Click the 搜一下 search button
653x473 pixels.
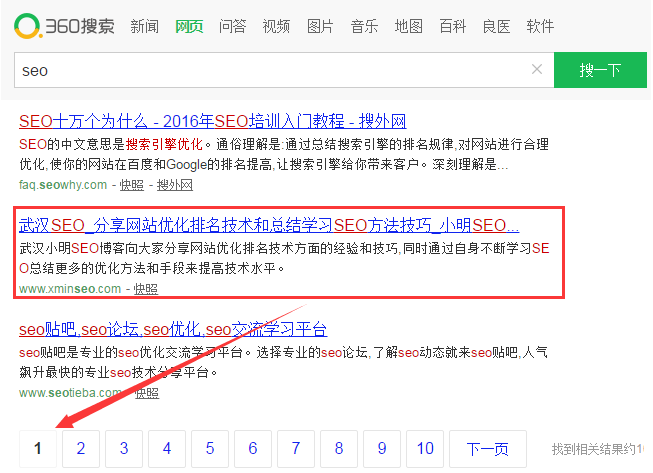(x=600, y=70)
